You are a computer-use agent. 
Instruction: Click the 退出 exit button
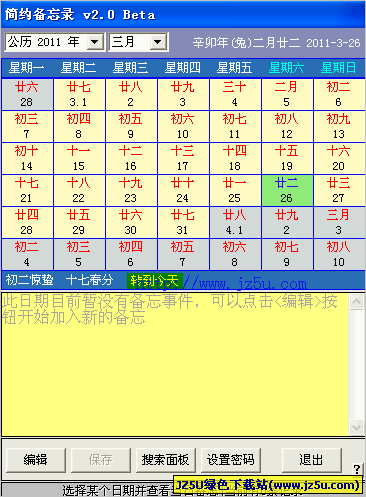point(312,460)
